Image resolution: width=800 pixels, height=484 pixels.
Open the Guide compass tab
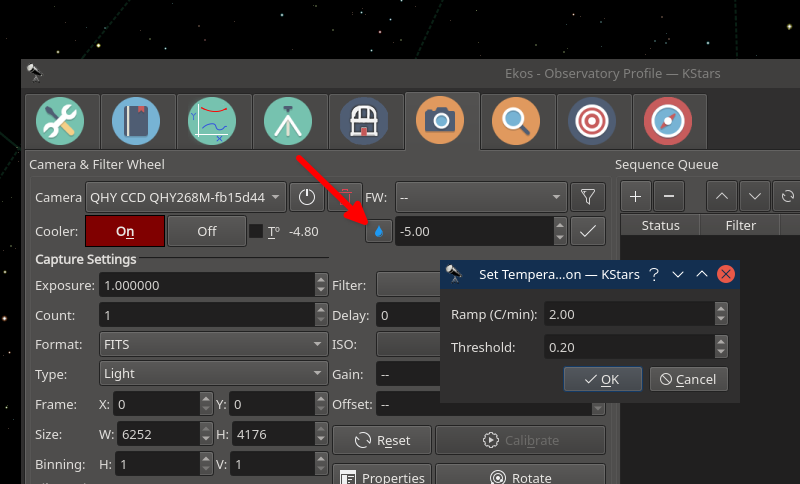(x=668, y=121)
